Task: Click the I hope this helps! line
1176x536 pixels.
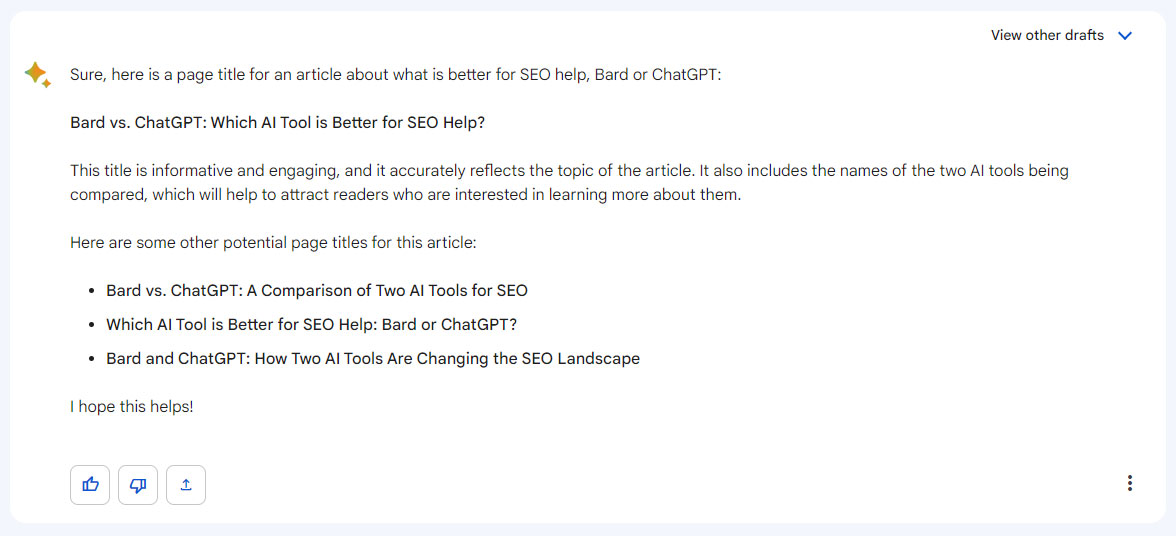Action: pyautogui.click(x=132, y=408)
